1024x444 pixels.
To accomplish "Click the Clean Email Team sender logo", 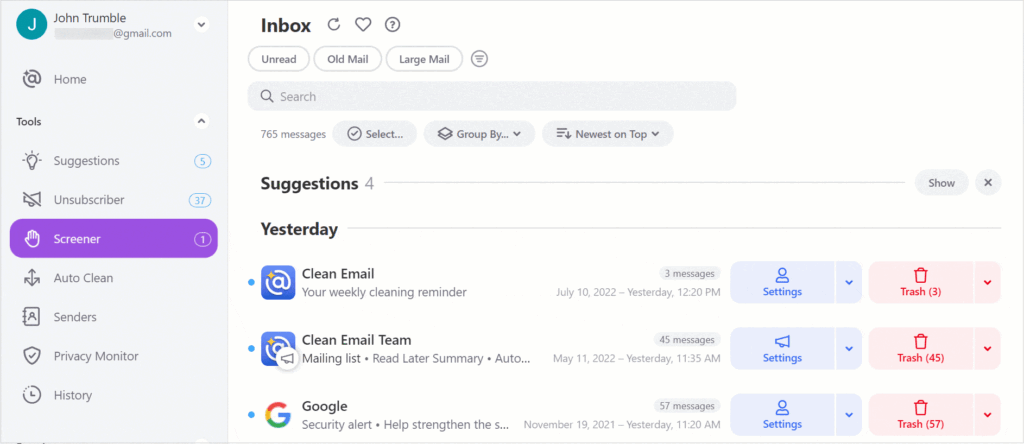I will click(x=278, y=349).
